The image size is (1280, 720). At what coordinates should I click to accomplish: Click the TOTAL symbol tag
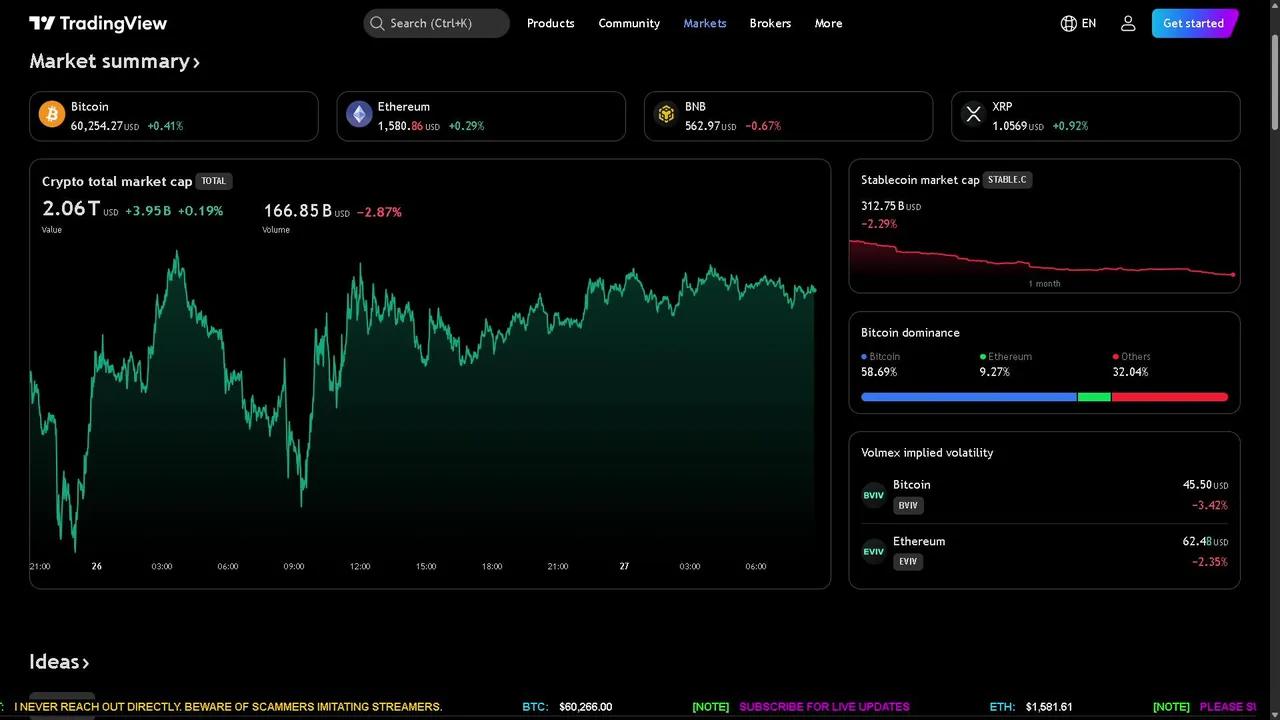click(214, 181)
